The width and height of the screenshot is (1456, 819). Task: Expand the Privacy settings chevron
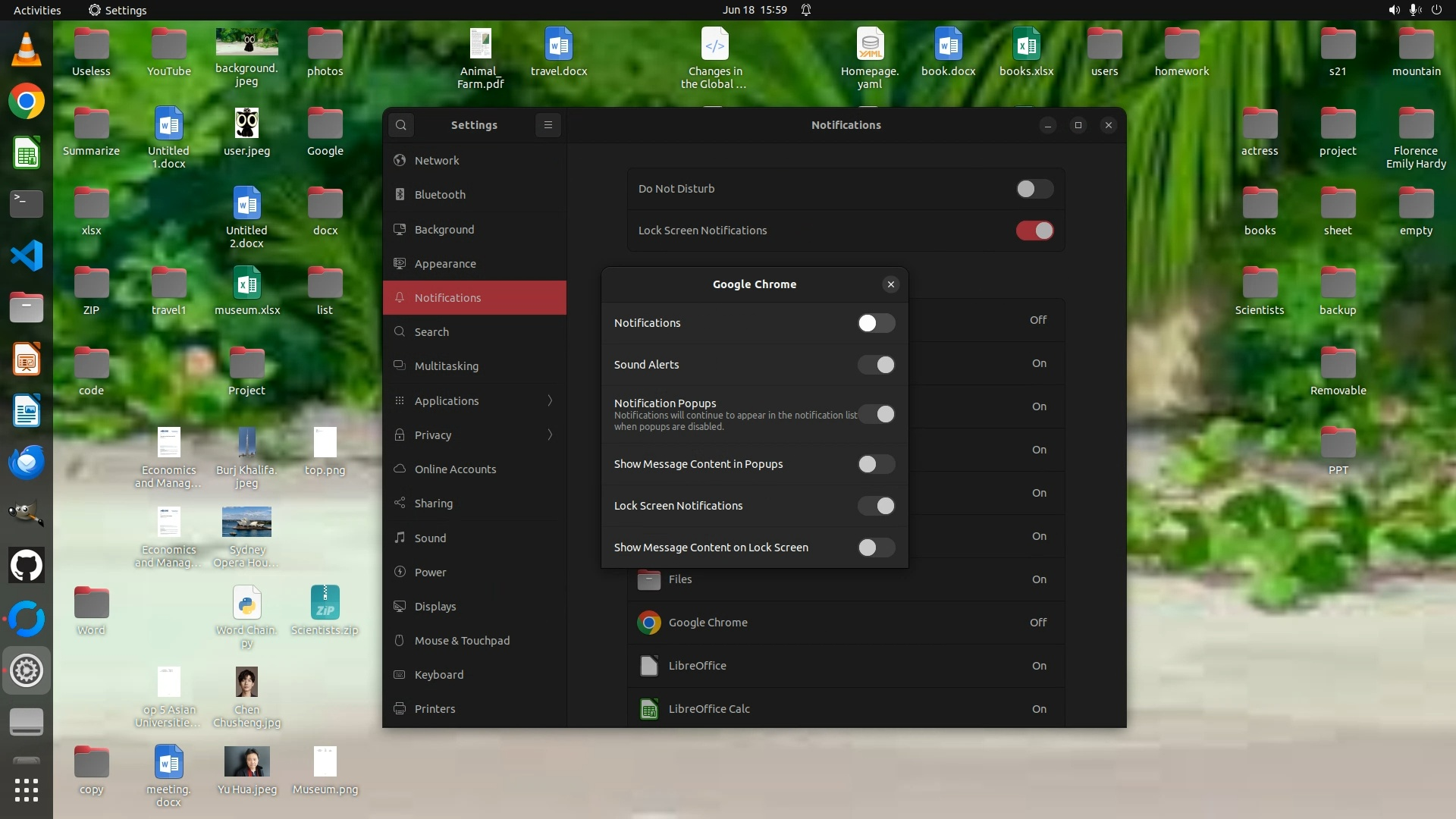click(x=550, y=435)
